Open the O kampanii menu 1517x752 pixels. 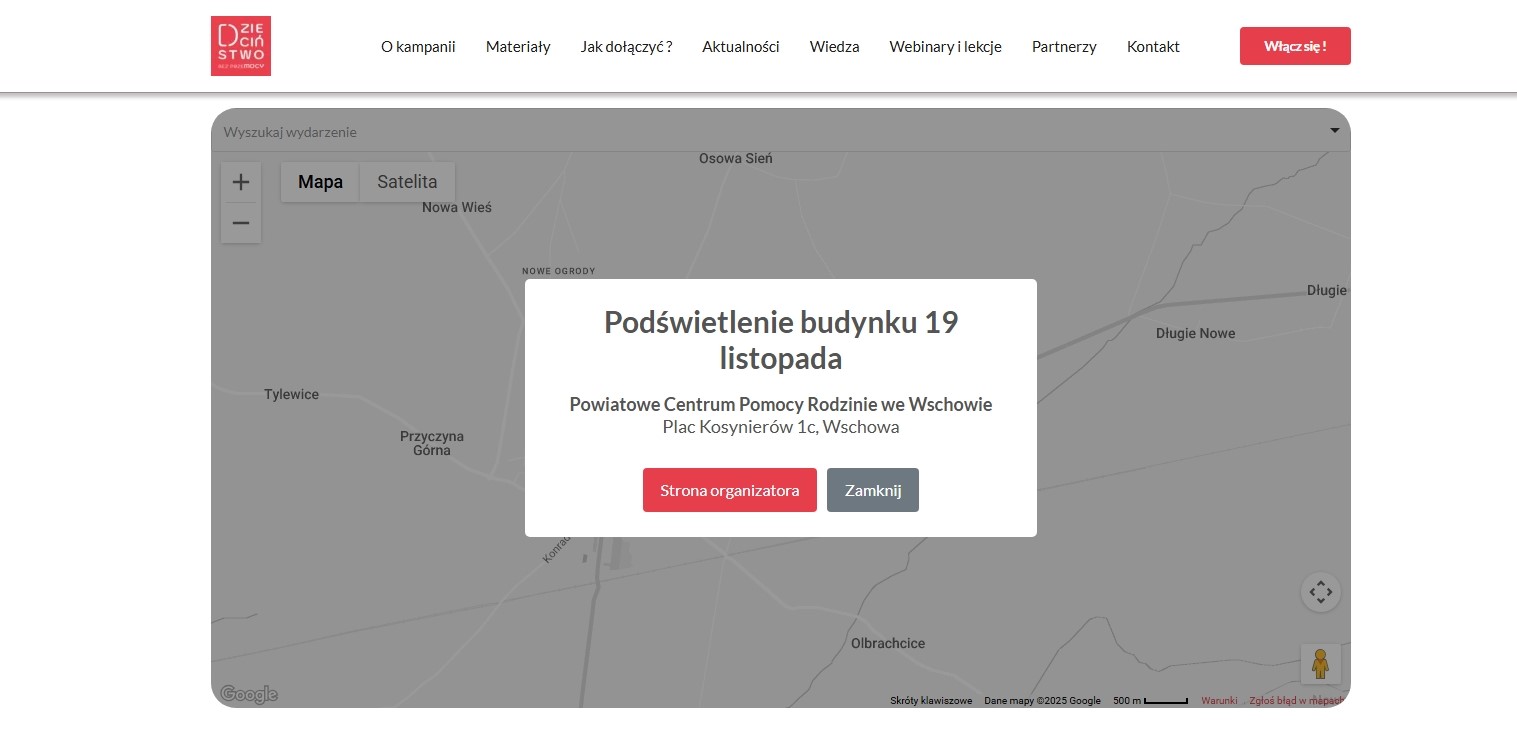coord(418,46)
